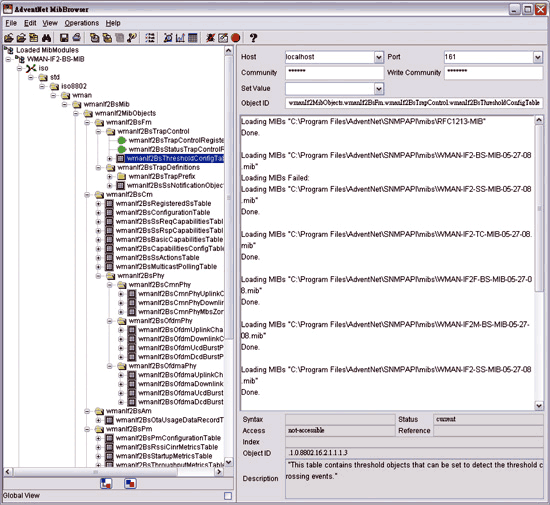Click the SNMP Set toolbar icon
This screenshot has width=550, height=505.
132,38
